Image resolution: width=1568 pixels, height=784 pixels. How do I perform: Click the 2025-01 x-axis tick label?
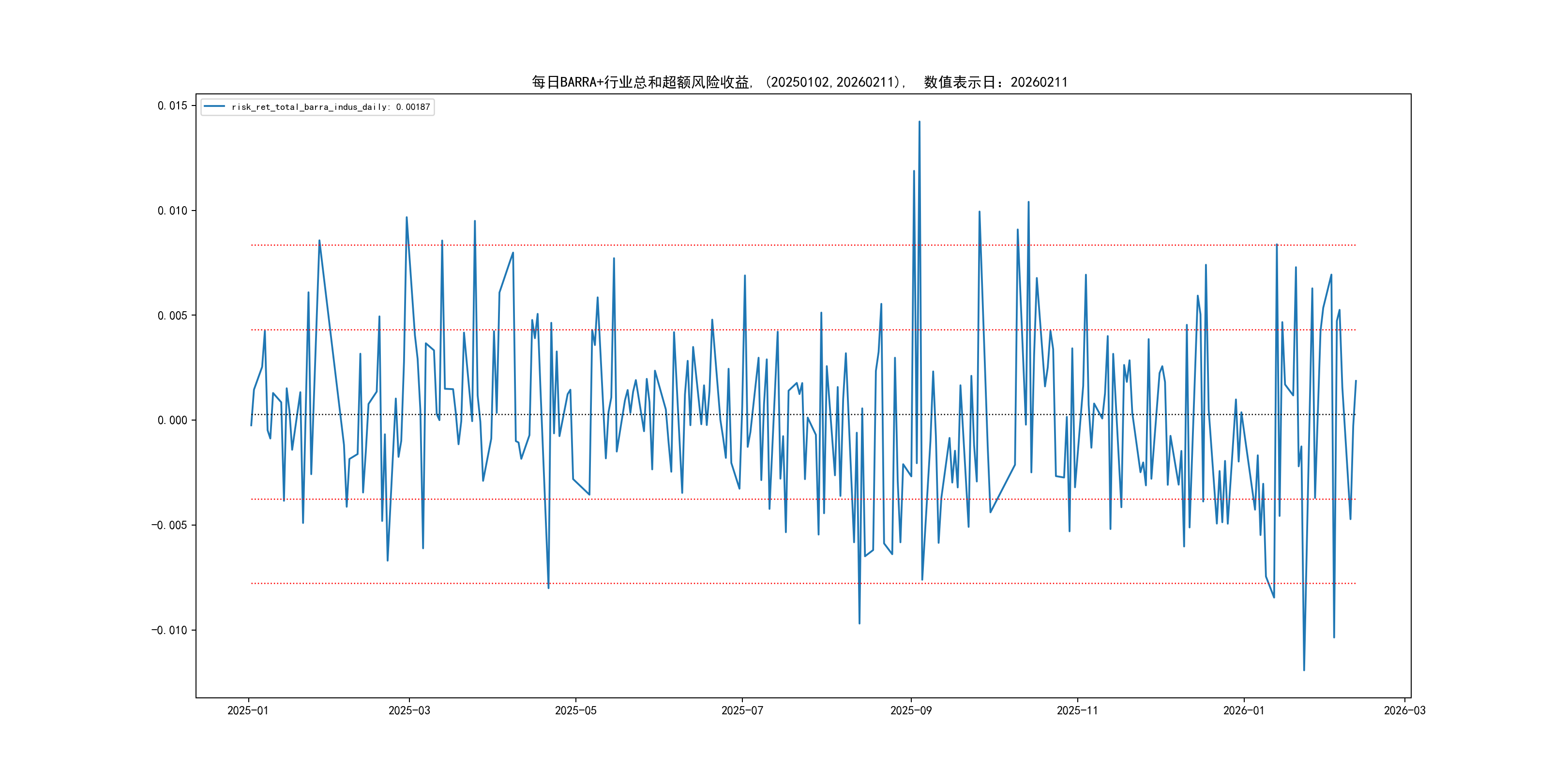click(248, 710)
